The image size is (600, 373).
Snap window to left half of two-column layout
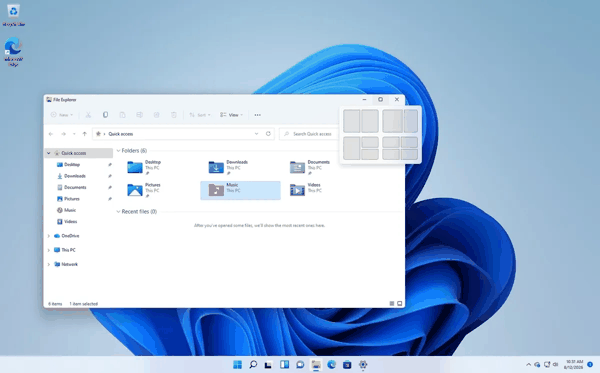[x=351, y=121]
